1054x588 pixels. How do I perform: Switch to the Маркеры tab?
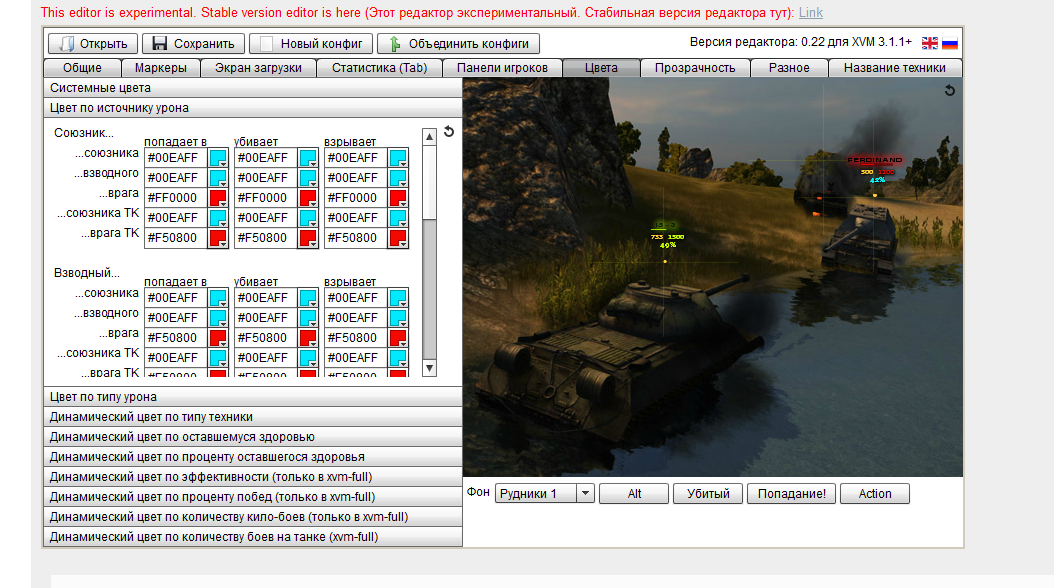(x=161, y=68)
